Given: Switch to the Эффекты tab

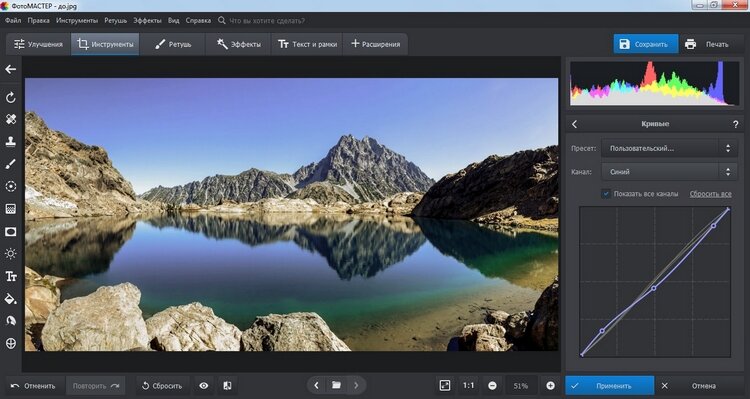Looking at the screenshot, I should tap(238, 44).
